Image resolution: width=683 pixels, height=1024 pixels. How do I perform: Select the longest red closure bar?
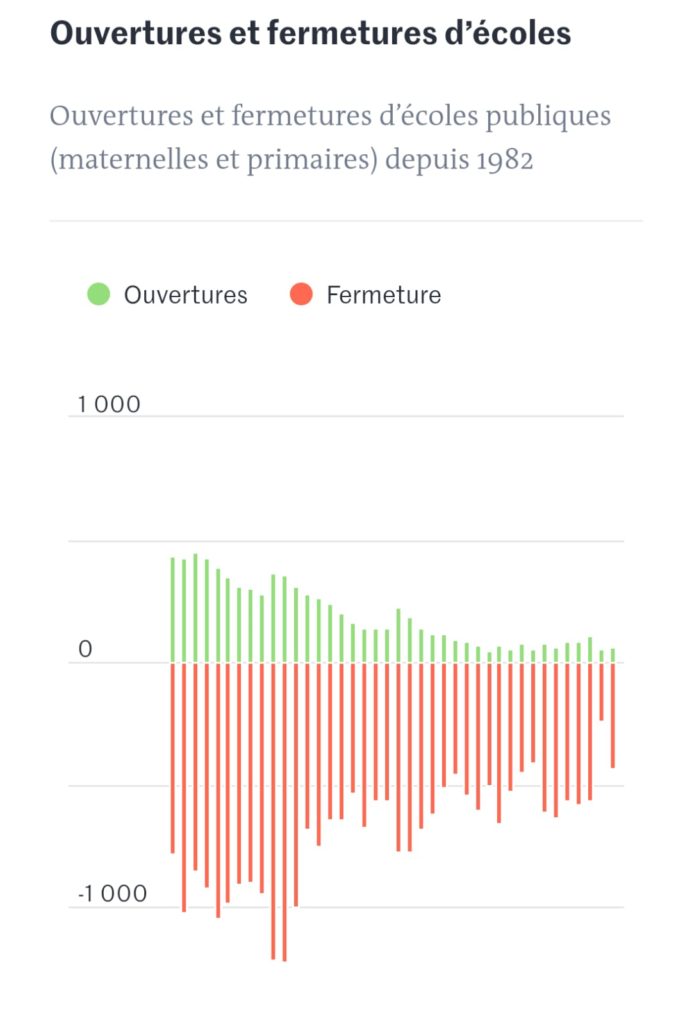click(284, 812)
